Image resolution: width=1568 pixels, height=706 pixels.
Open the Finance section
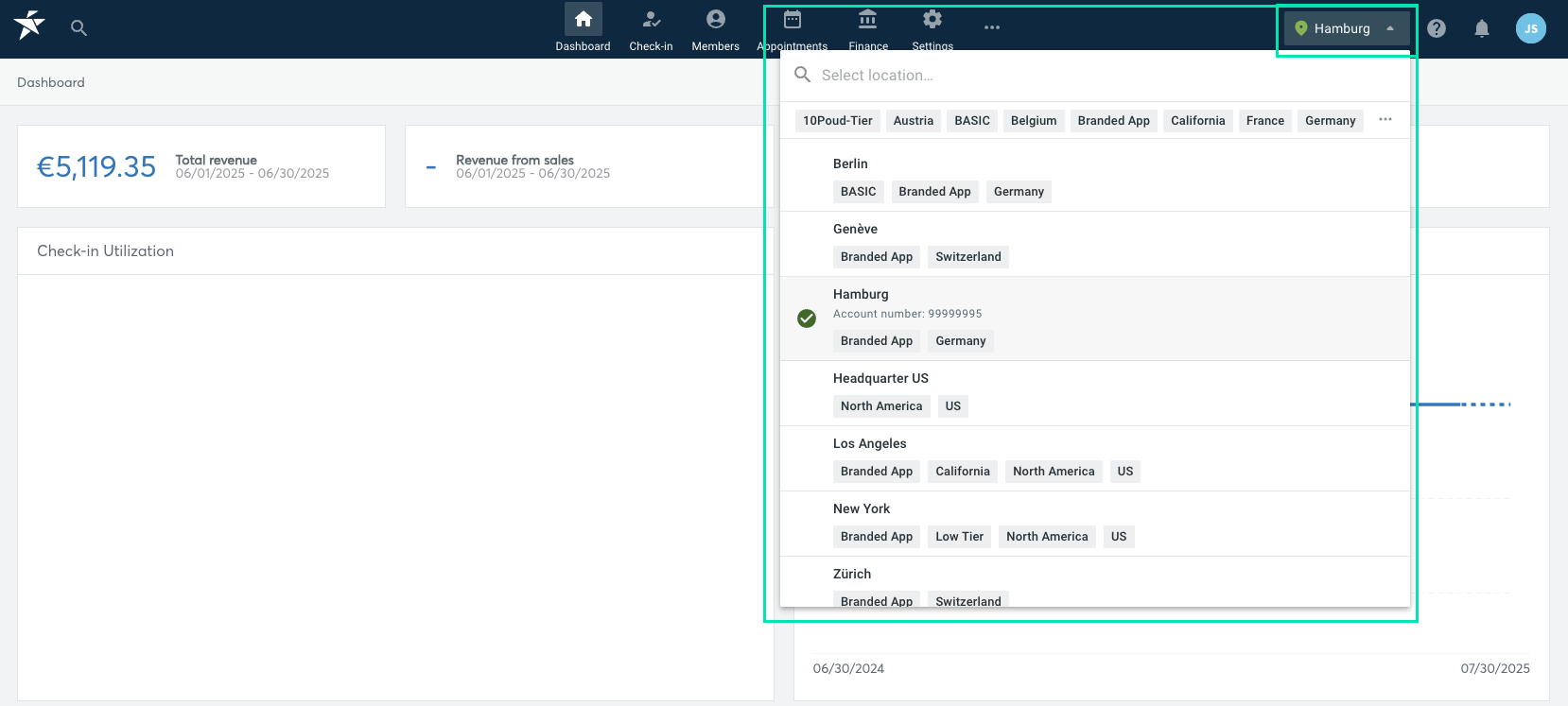(x=868, y=28)
